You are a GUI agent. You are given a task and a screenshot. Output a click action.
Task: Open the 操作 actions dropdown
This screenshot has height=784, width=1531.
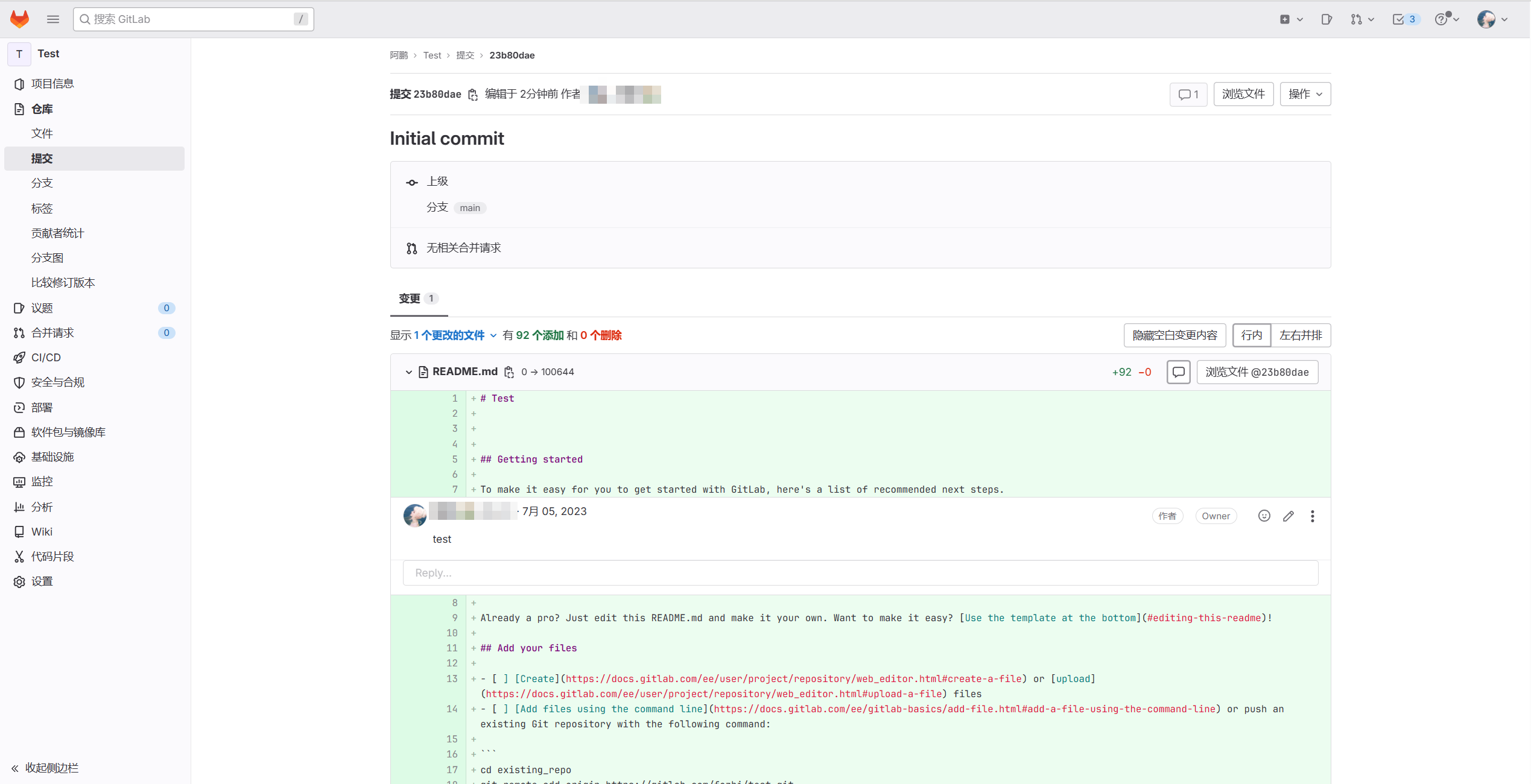(x=1305, y=94)
